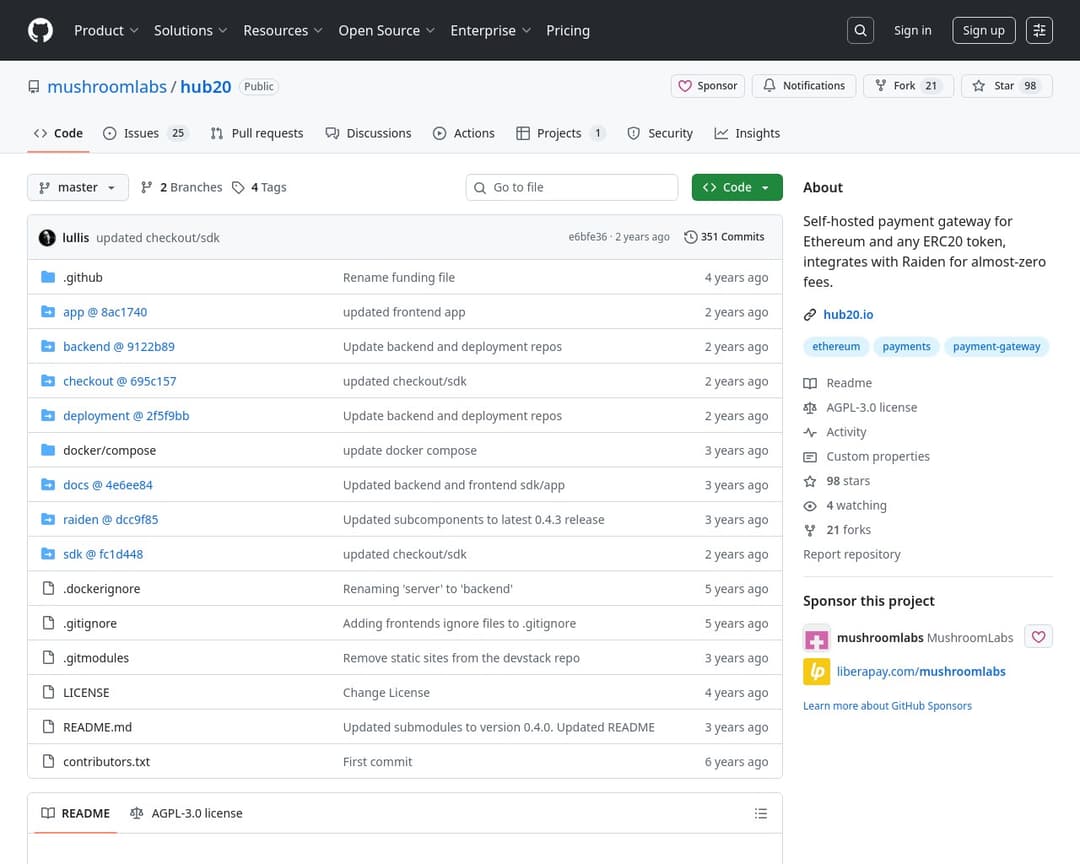Click the pulse icon beside Activity
This screenshot has height=864, width=1080.
[810, 432]
